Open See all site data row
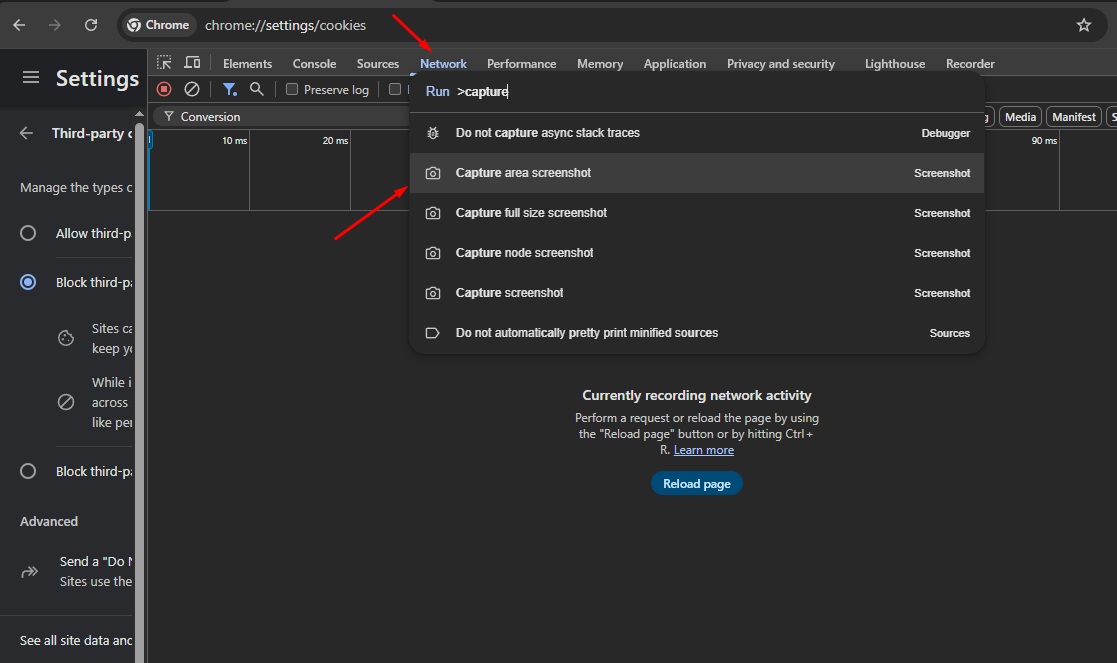Screen dimensions: 1117x663 [68, 640]
